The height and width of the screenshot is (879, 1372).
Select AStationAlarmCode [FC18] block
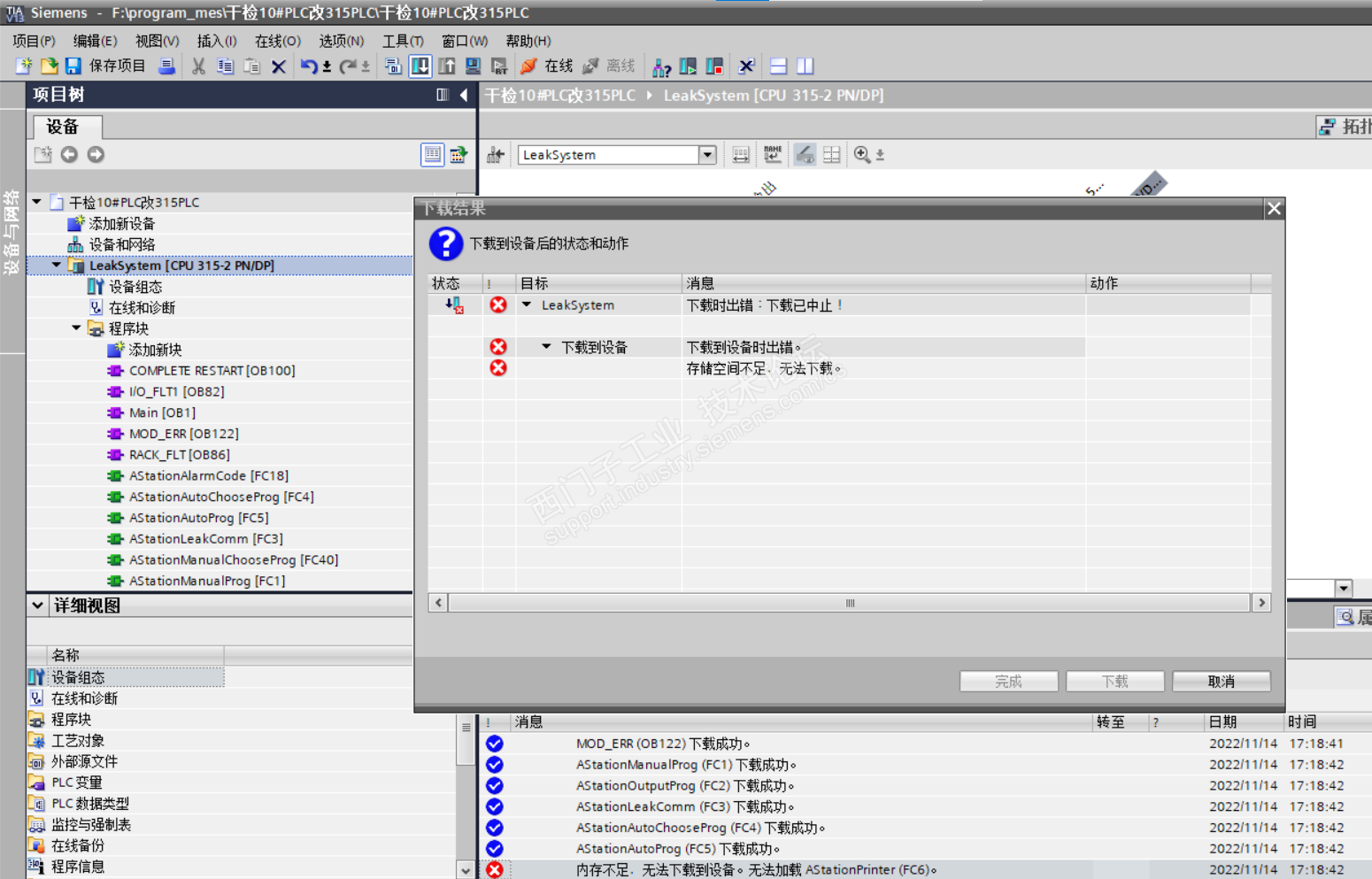pos(209,475)
